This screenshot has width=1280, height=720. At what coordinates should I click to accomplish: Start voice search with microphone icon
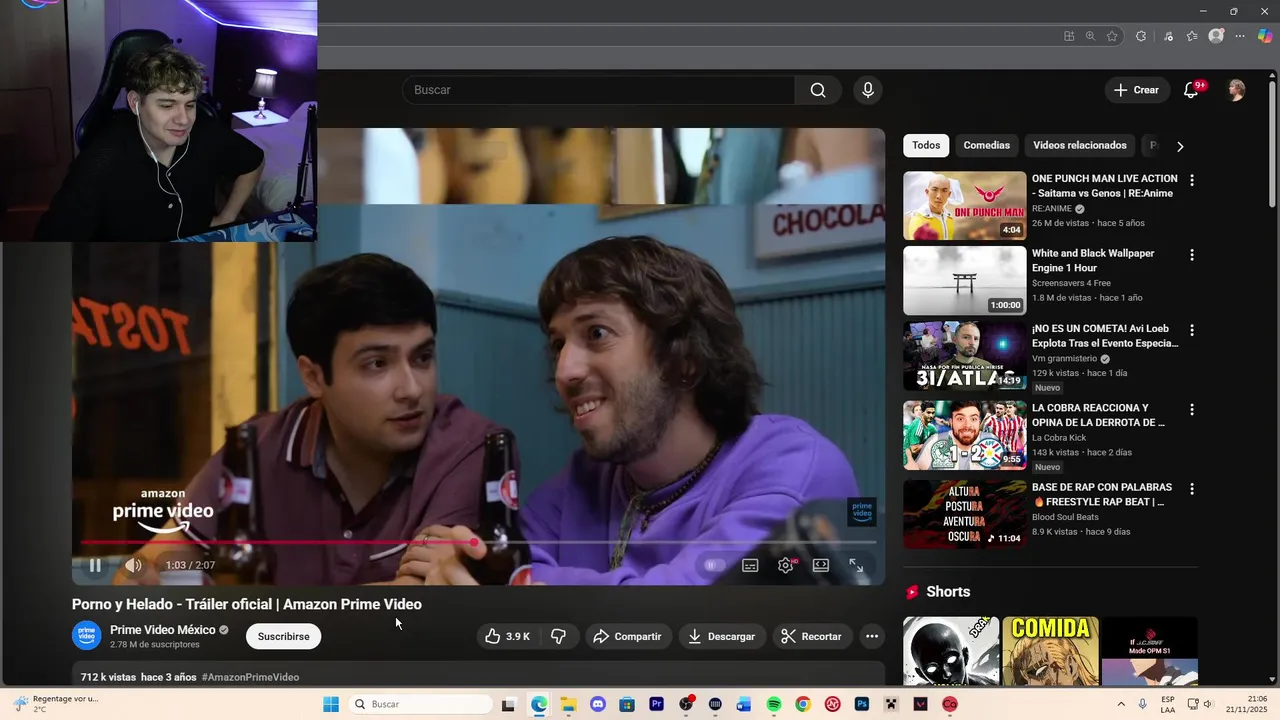coord(868,90)
